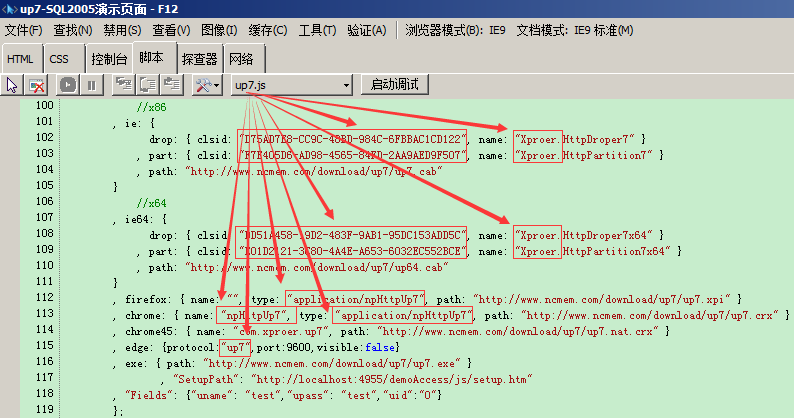Select the element-by-click arrow tool
The height and width of the screenshot is (418, 794).
pyautogui.click(x=12, y=85)
